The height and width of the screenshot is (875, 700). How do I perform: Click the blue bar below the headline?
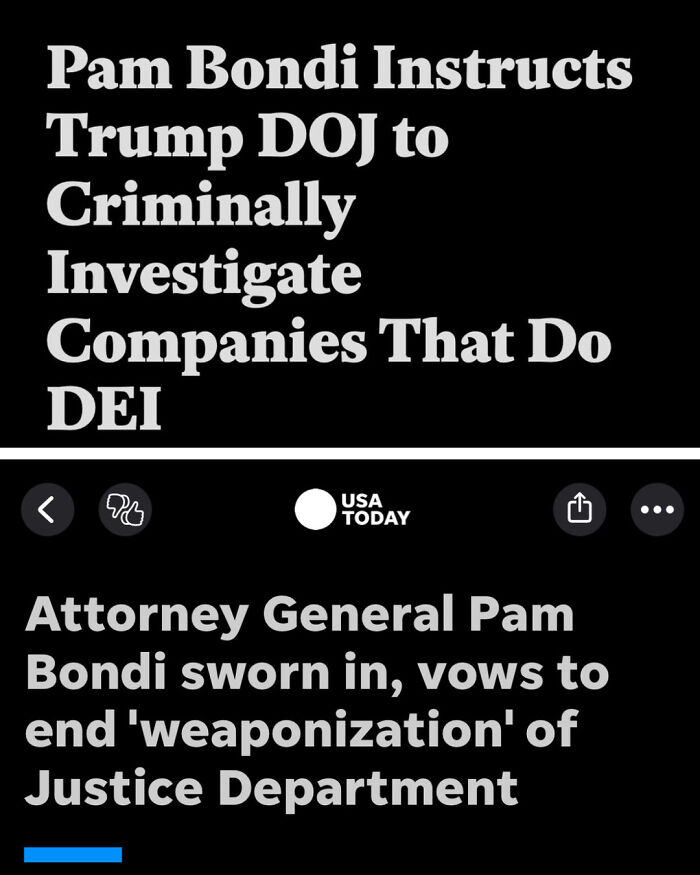click(x=73, y=854)
